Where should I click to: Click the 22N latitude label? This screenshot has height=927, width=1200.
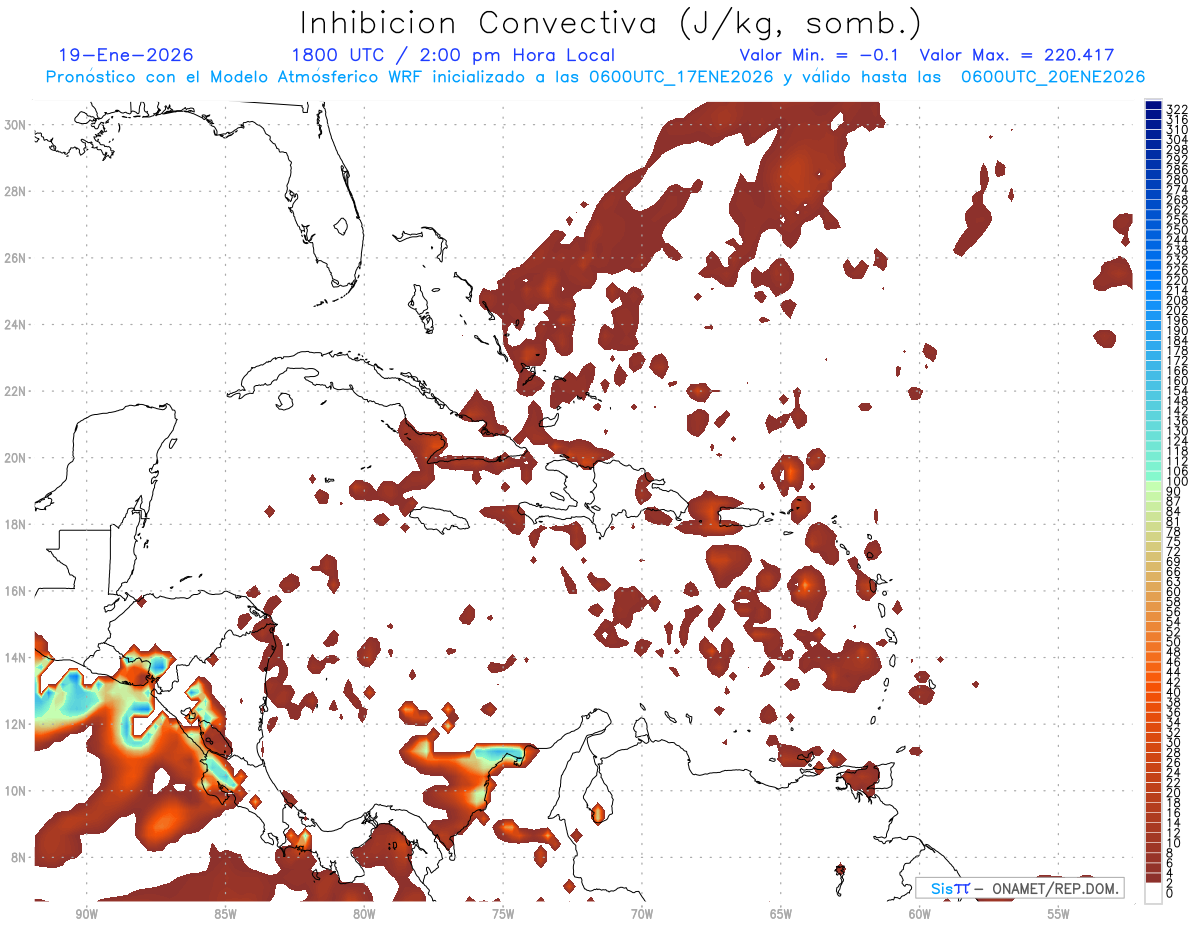(x=16, y=391)
